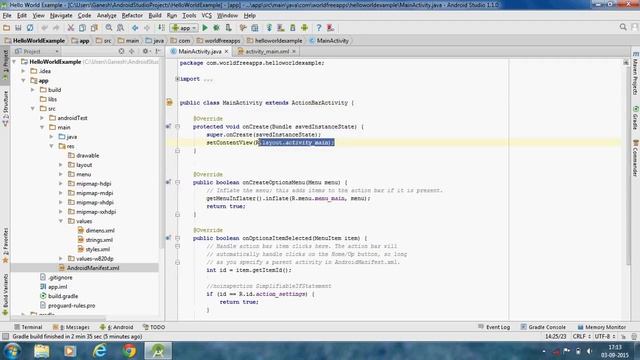Navigate back with the blue arrow icon

[135, 28]
